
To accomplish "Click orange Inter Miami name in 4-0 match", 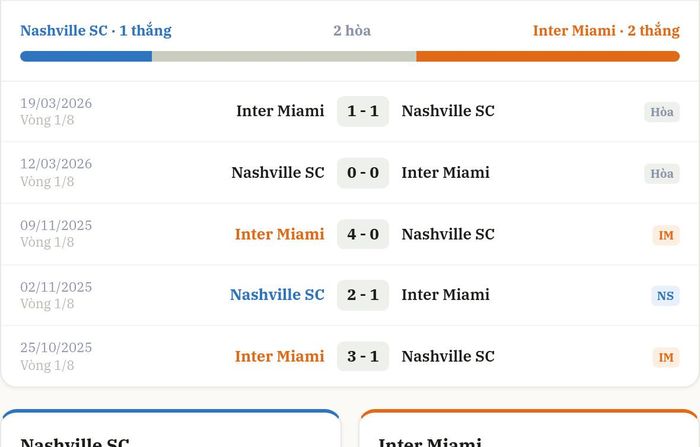I will (x=279, y=234).
